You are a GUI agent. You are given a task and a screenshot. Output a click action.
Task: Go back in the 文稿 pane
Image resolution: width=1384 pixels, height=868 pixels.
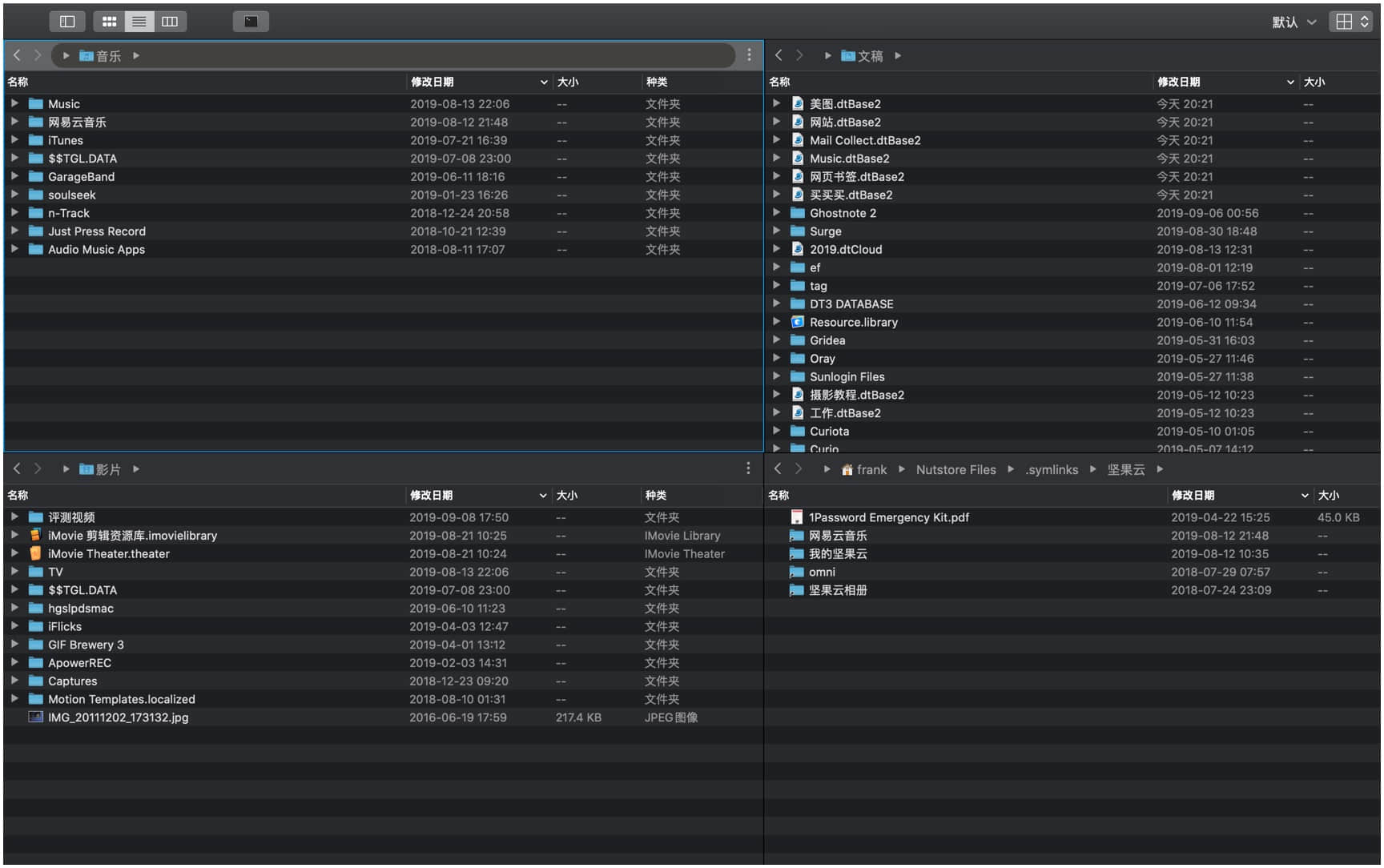click(778, 55)
